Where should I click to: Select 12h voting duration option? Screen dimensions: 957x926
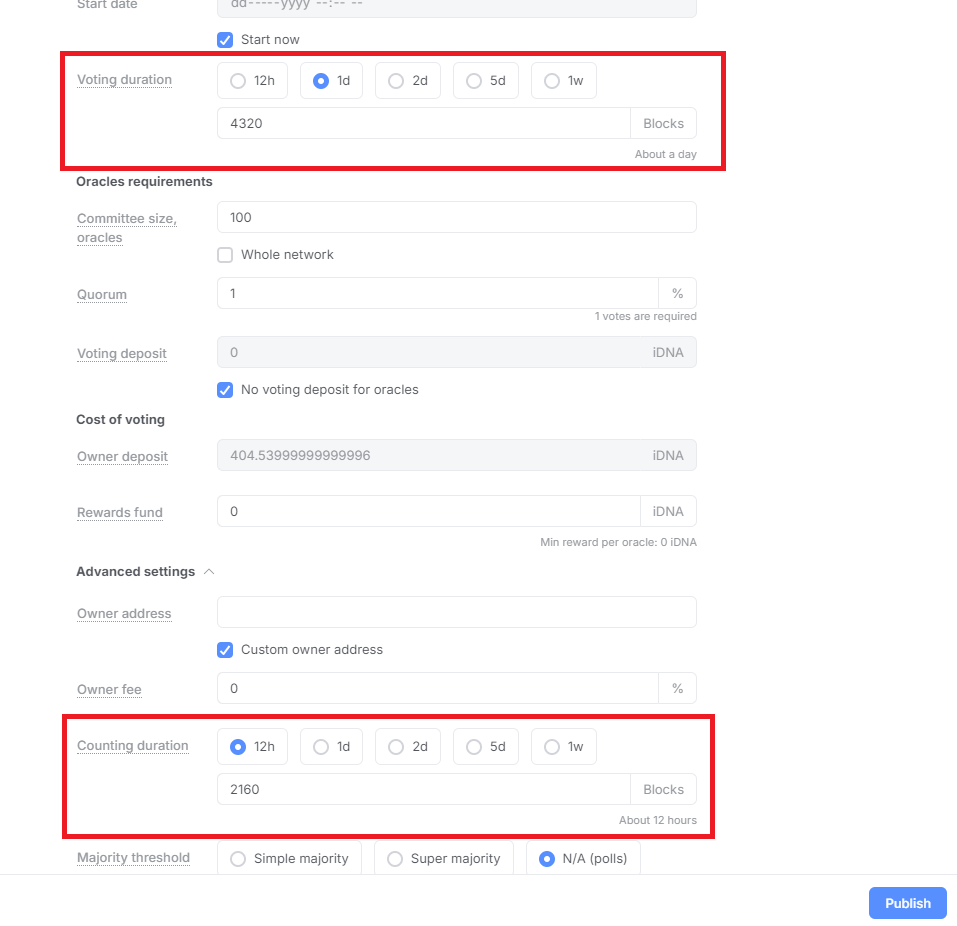[x=239, y=80]
